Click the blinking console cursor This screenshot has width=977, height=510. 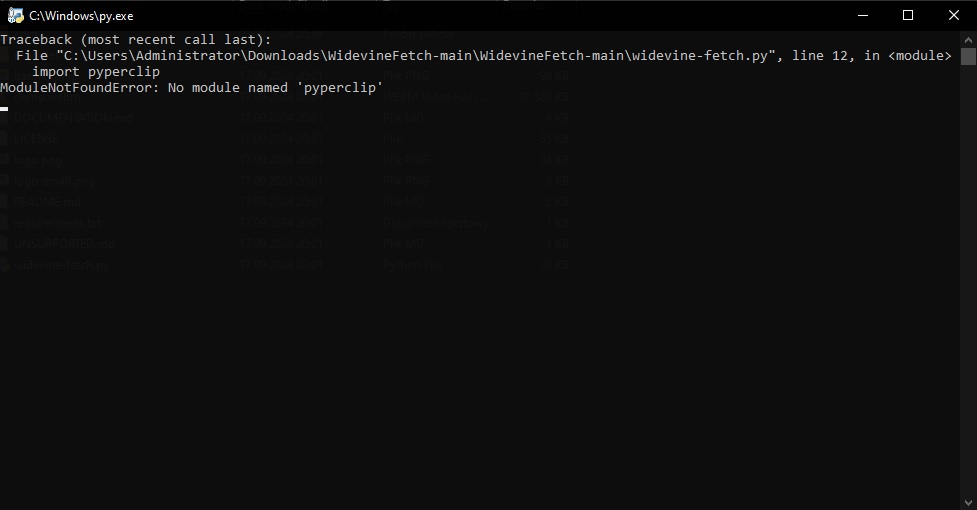tap(5, 108)
